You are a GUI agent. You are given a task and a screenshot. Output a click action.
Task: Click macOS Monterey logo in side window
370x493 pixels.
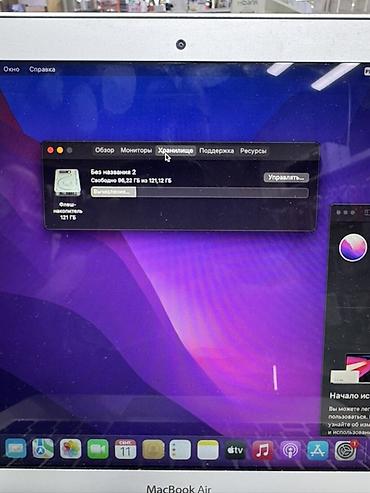[352, 247]
